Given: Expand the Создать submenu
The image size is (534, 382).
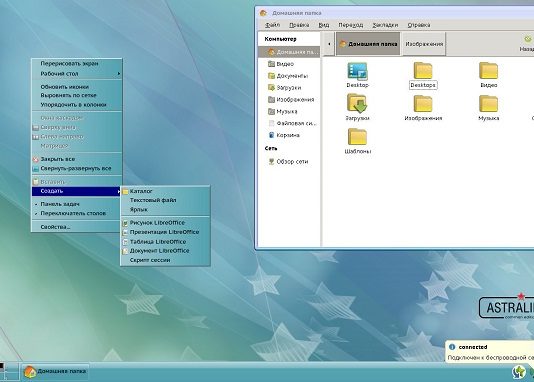Looking at the screenshot, I should [x=77, y=191].
